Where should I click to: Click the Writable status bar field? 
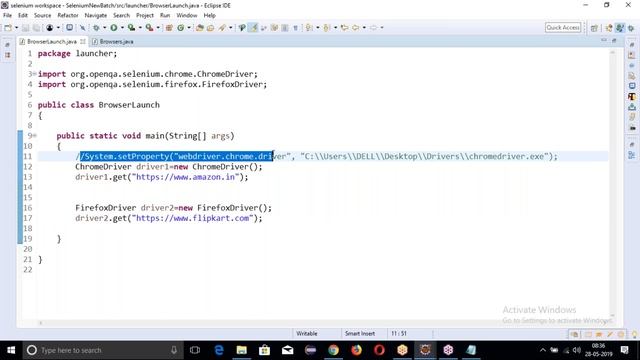pyautogui.click(x=307, y=333)
